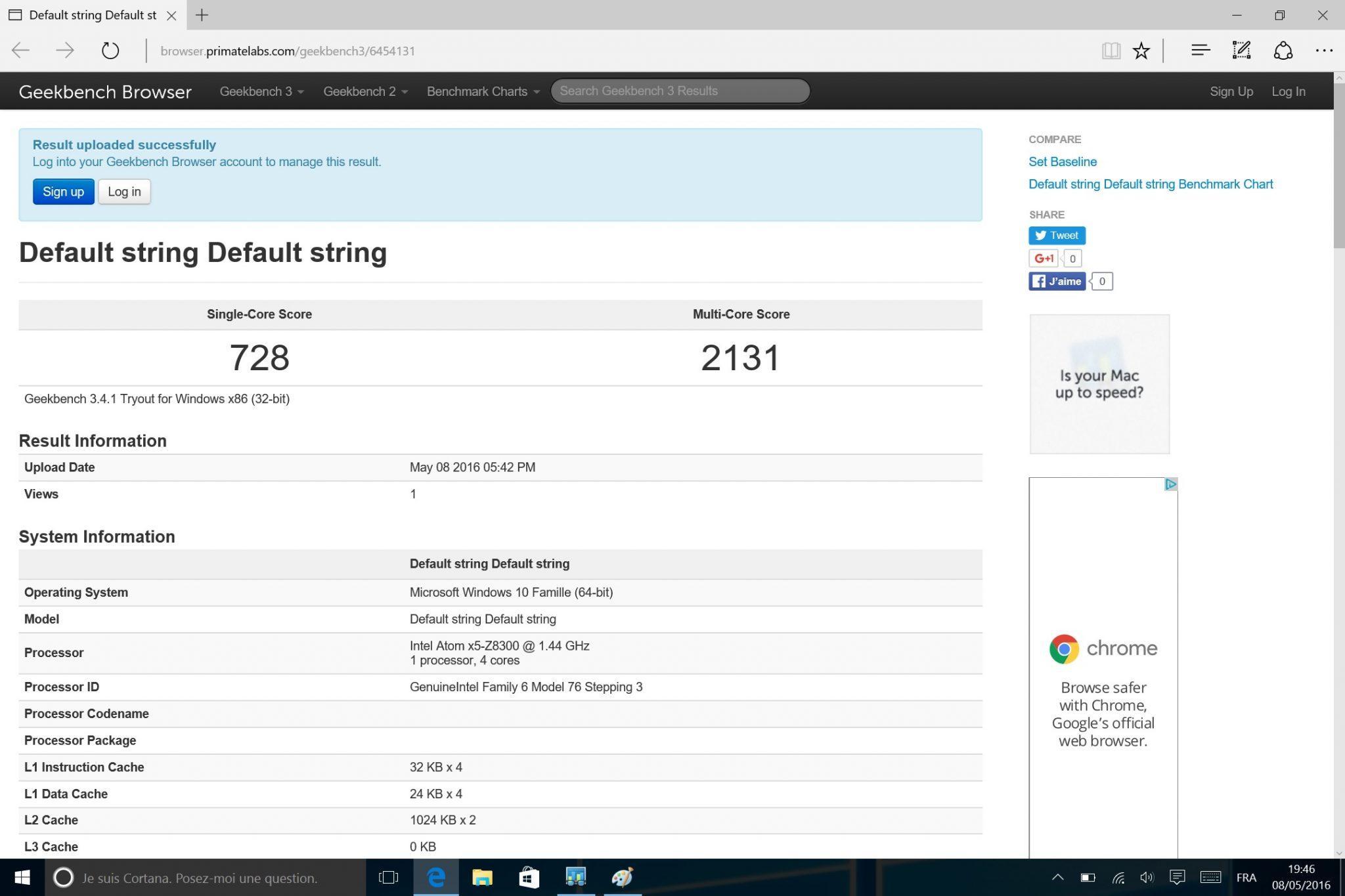Open the Edge more actions menu
1345x896 pixels.
1324,51
